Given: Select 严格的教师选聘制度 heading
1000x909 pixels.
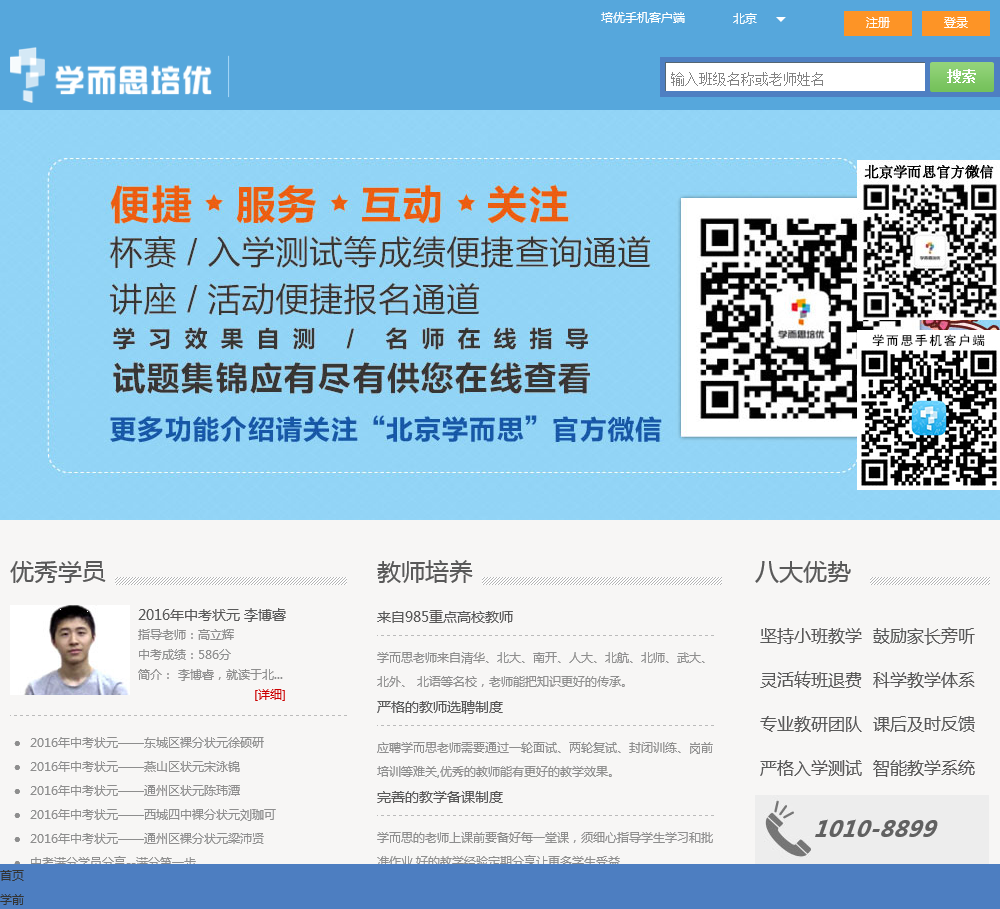Looking at the screenshot, I should (x=439, y=707).
